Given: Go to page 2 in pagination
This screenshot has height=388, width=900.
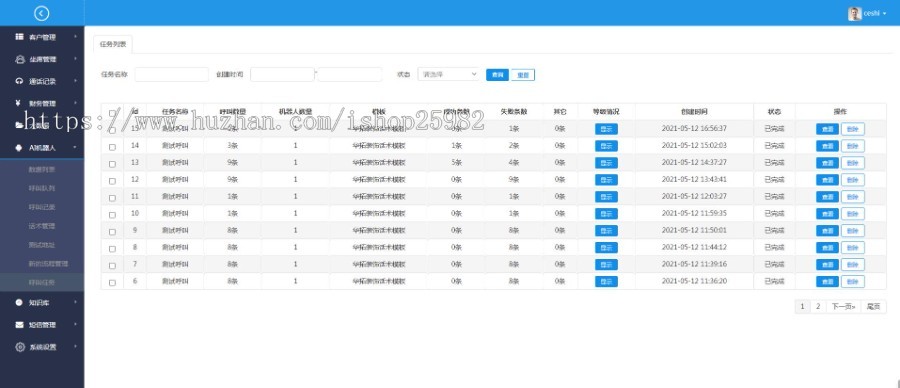Looking at the screenshot, I should click(x=818, y=306).
